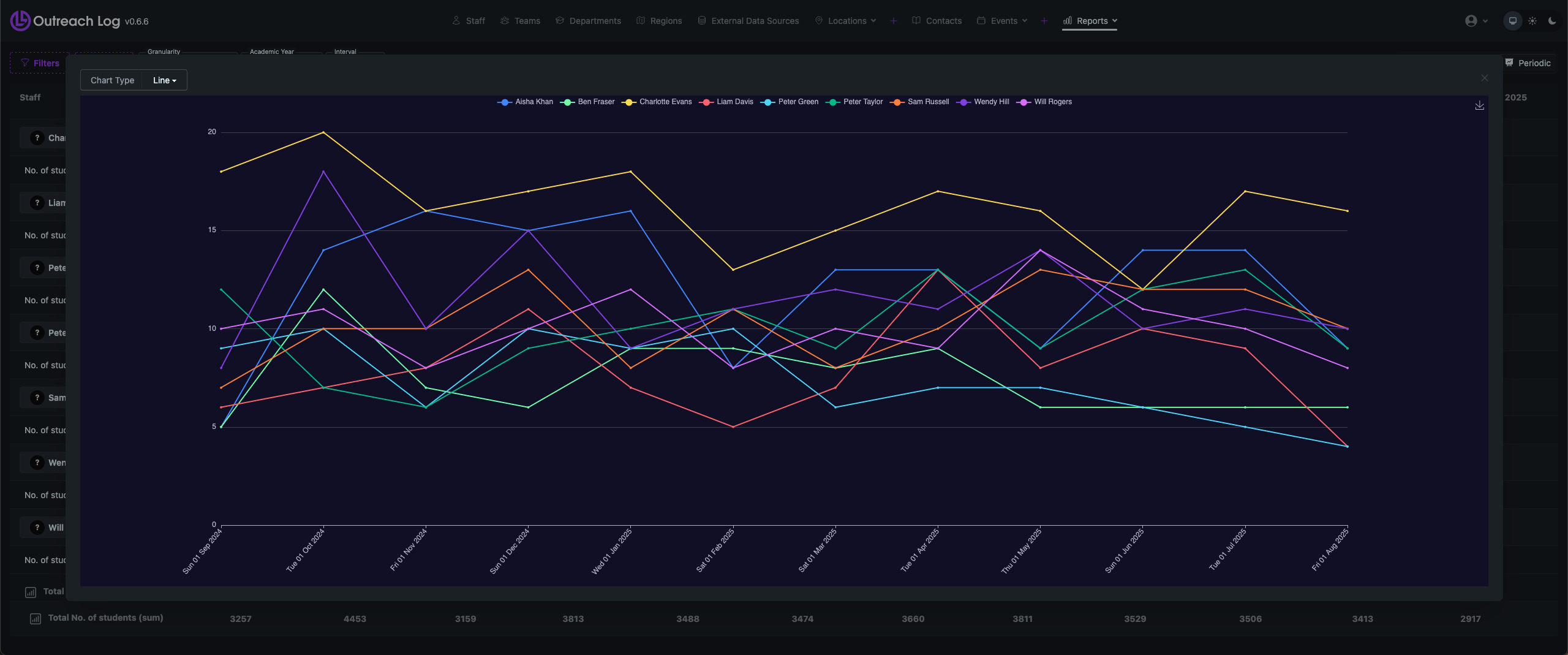Click the Total No. of students chart icon

coord(36,619)
